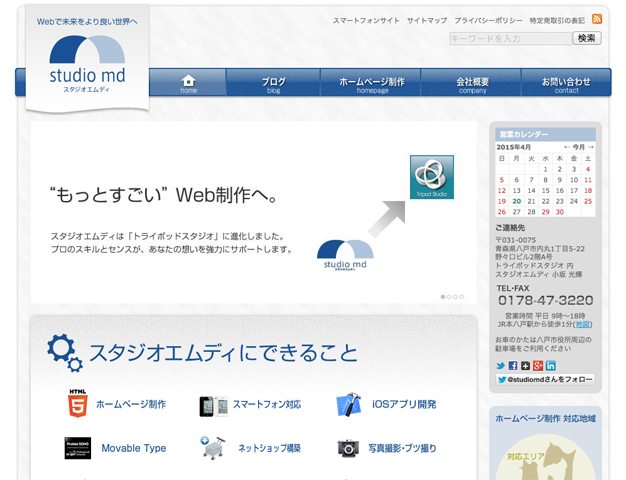The image size is (626, 480).
Task: Click calendar date 29
Action: pos(545,212)
